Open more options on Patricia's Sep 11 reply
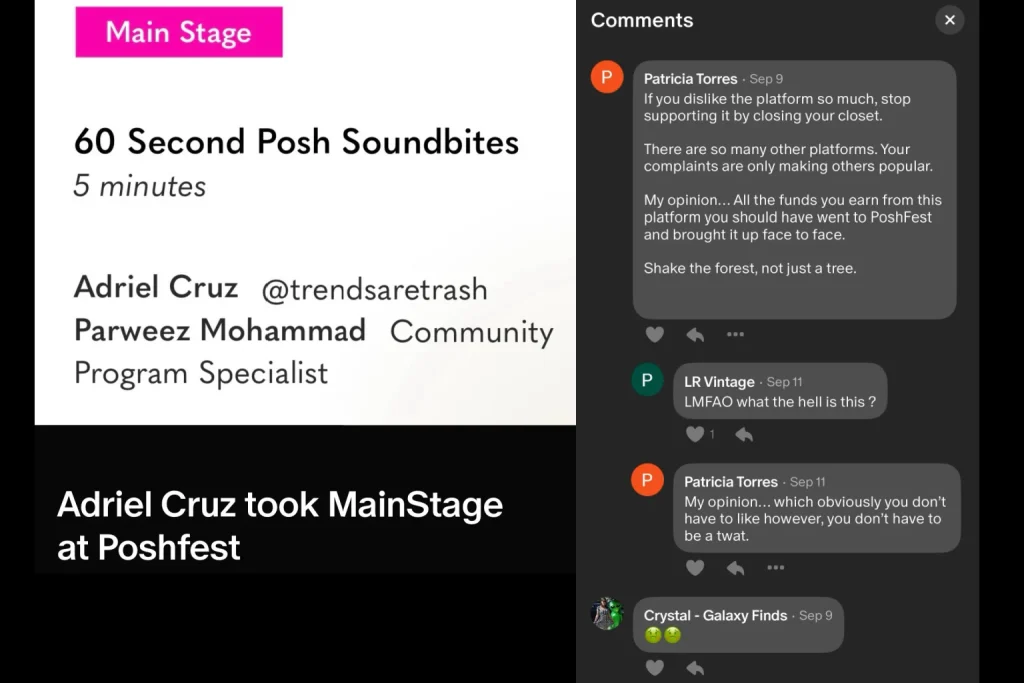The width and height of the screenshot is (1024, 683). tap(775, 568)
